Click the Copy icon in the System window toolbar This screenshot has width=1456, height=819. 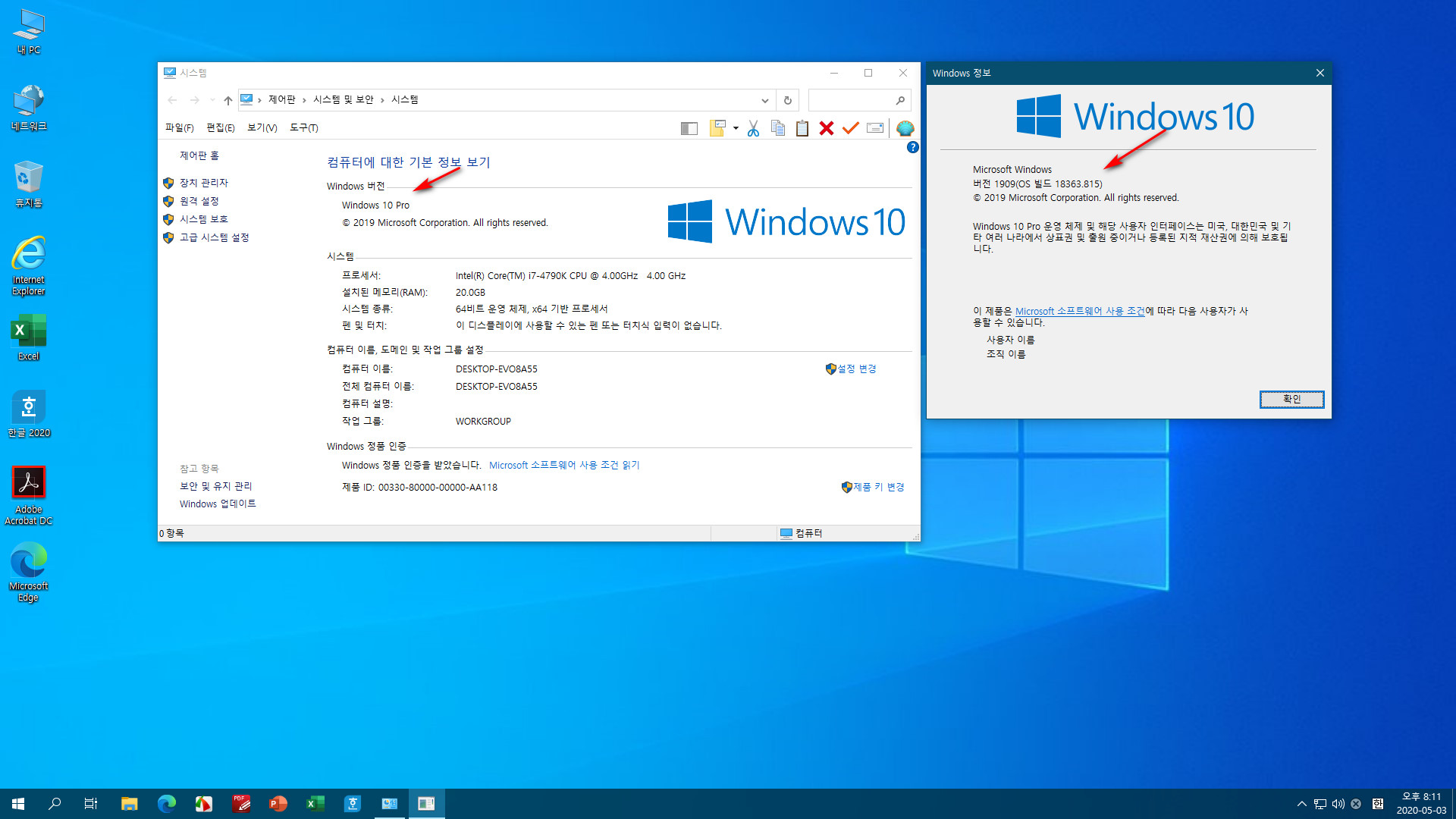(x=778, y=128)
